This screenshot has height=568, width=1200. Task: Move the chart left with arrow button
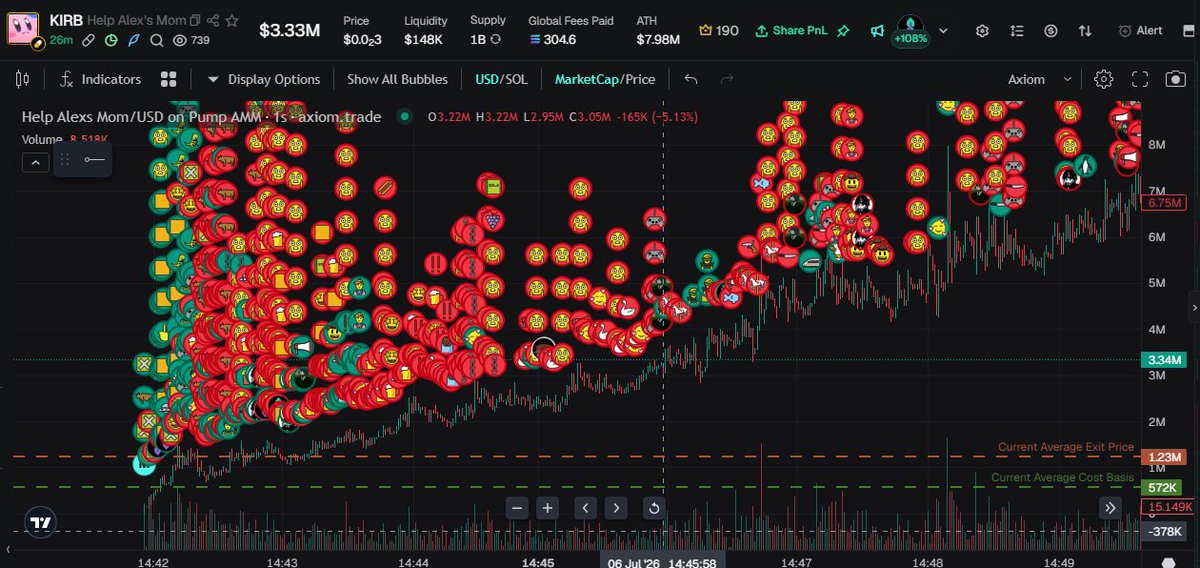click(x=585, y=508)
